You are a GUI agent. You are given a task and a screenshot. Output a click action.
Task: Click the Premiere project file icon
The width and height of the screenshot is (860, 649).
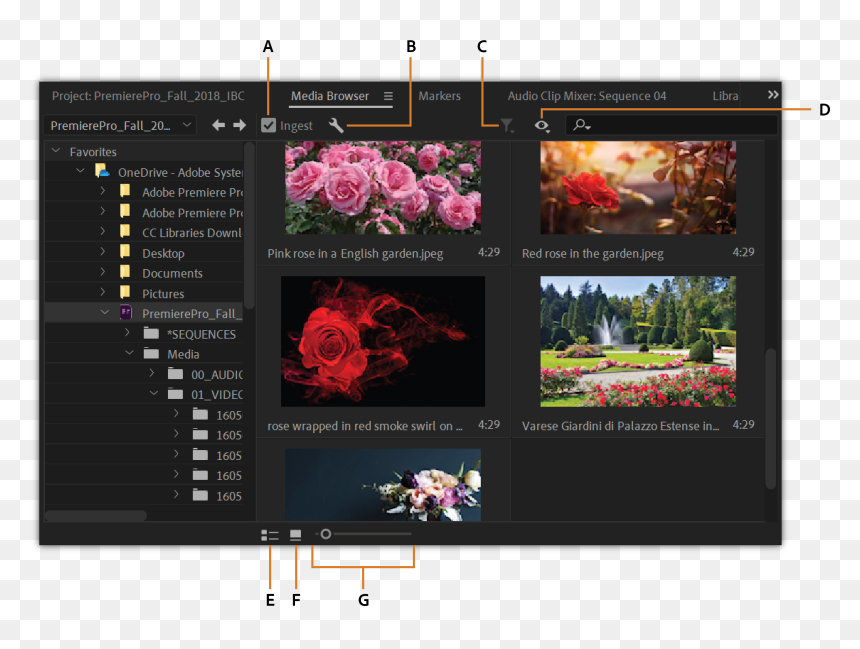click(x=126, y=312)
